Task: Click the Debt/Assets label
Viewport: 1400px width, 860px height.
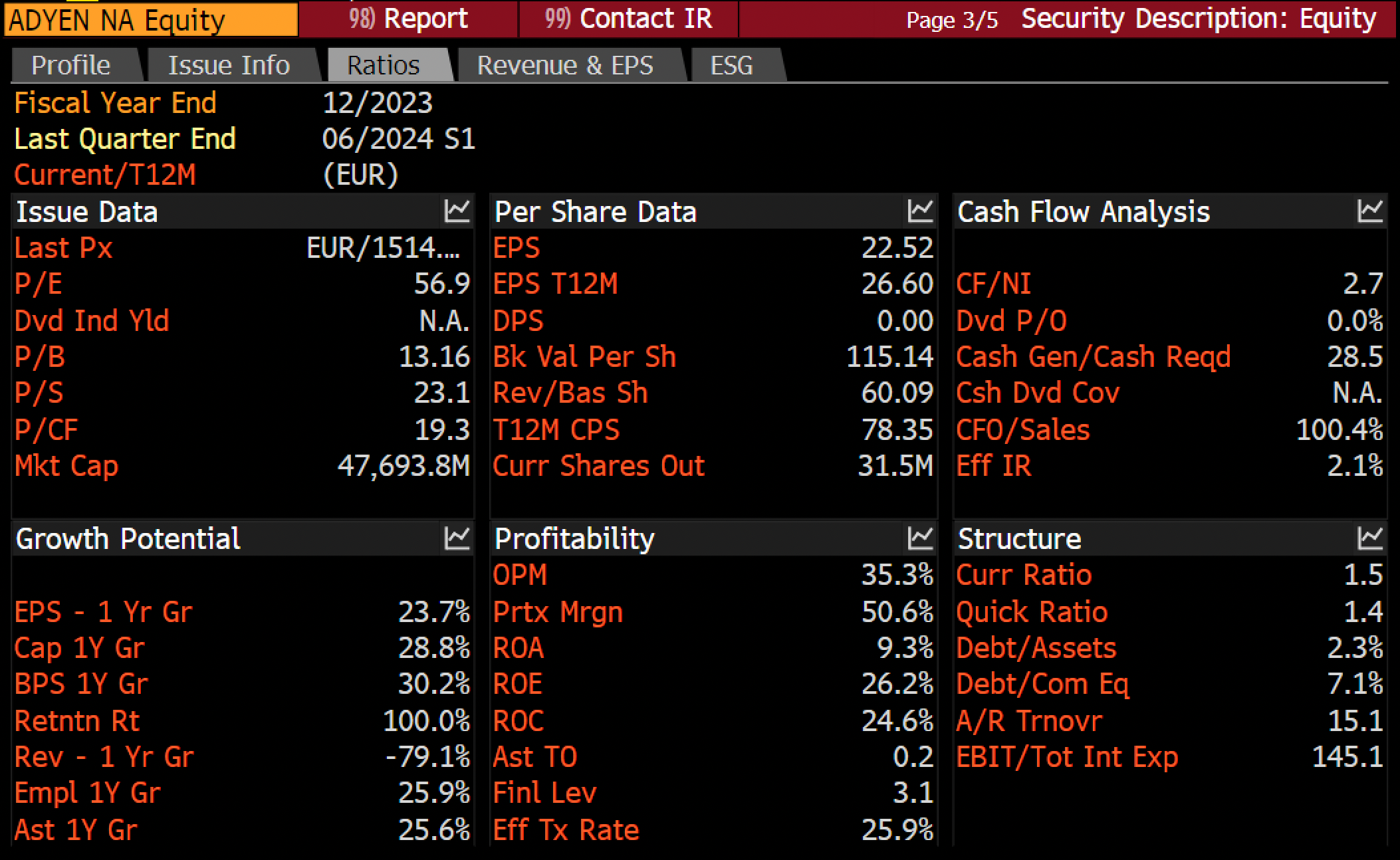Action: coord(1036,648)
